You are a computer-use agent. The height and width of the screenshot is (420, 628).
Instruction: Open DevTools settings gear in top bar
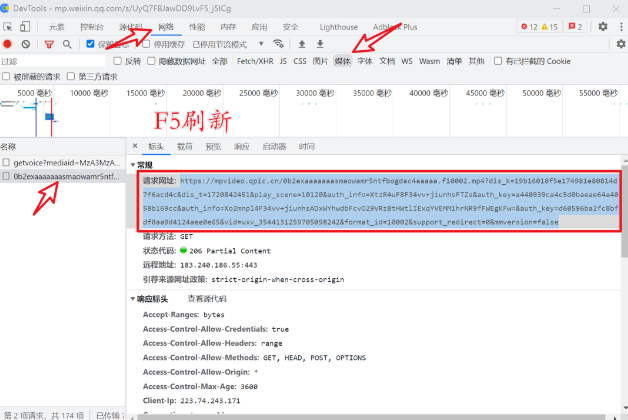[604, 26]
